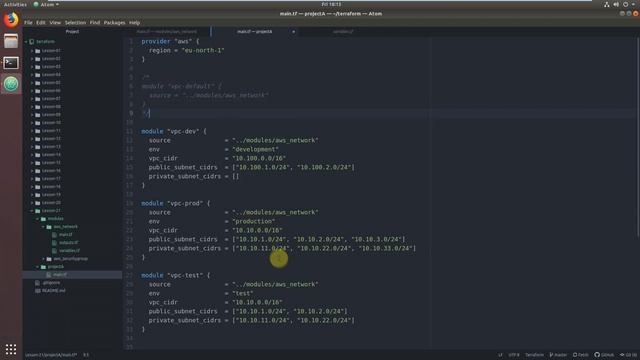Select Lesson-12 folder icon
The width and height of the screenshot is (640, 360).
[38, 139]
